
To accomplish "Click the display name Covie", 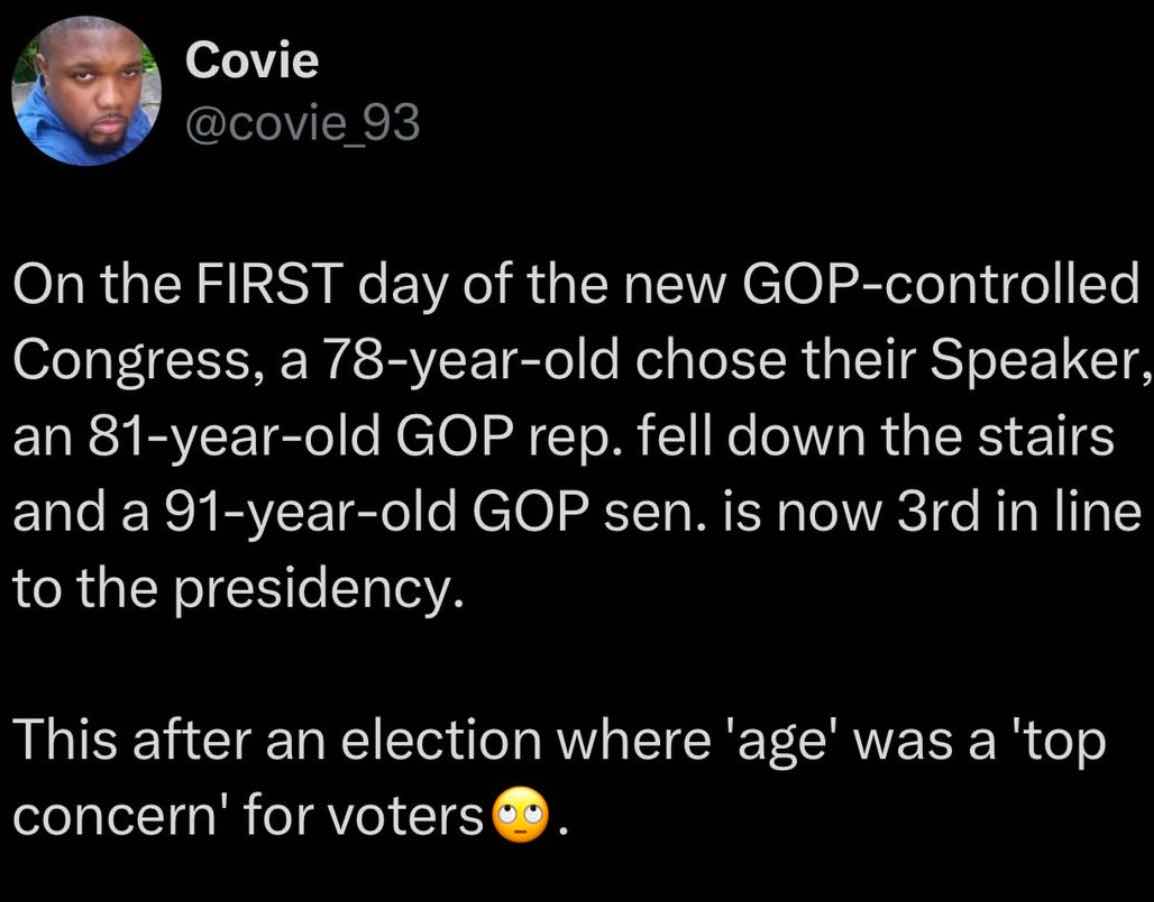I will pos(252,62).
